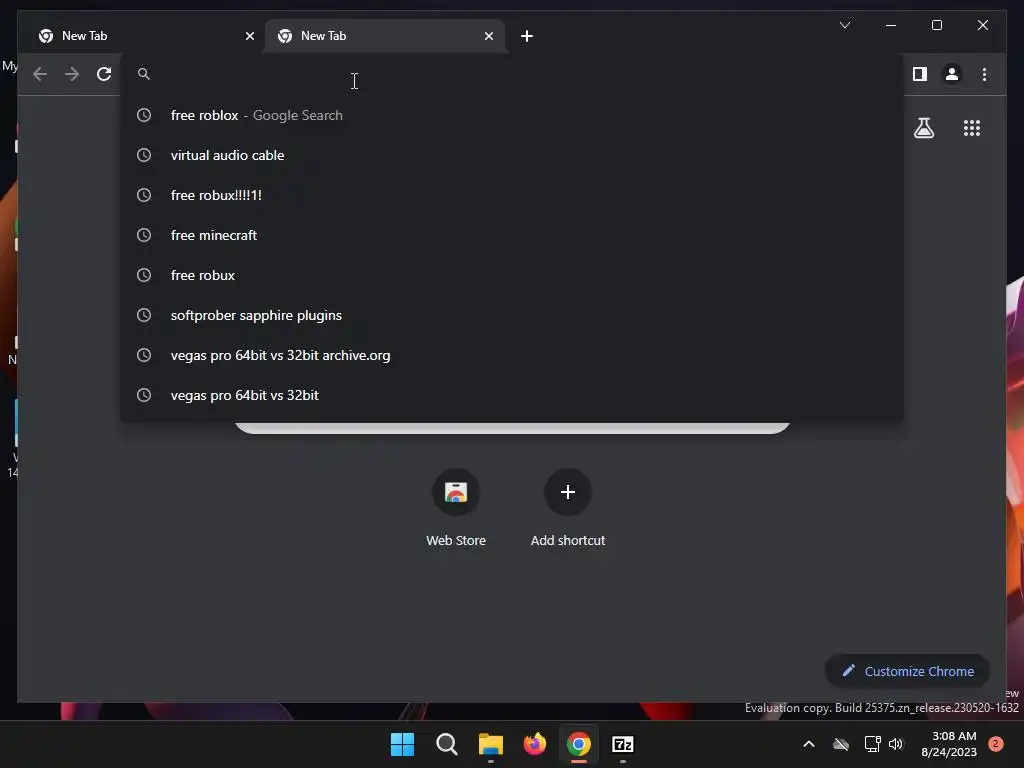Pick 'vegas pro 64bit vs 32bit' suggestion
The width and height of the screenshot is (1024, 768).
point(511,395)
